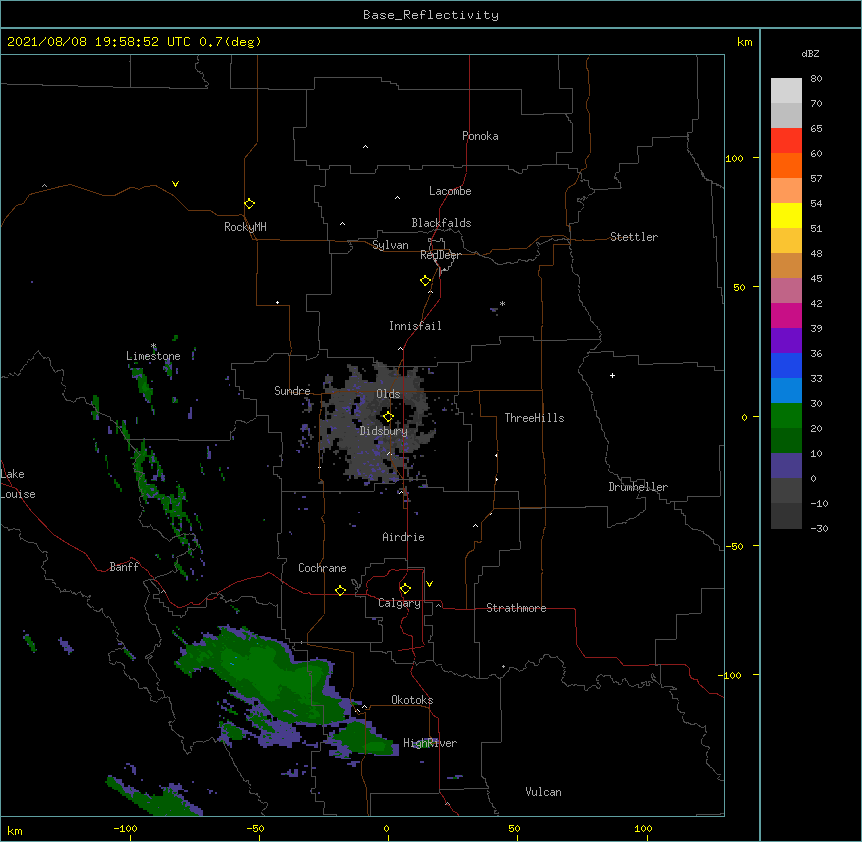Pick the dark orange swatch below 60
Image resolution: width=862 pixels, height=842 pixels.
click(x=786, y=165)
